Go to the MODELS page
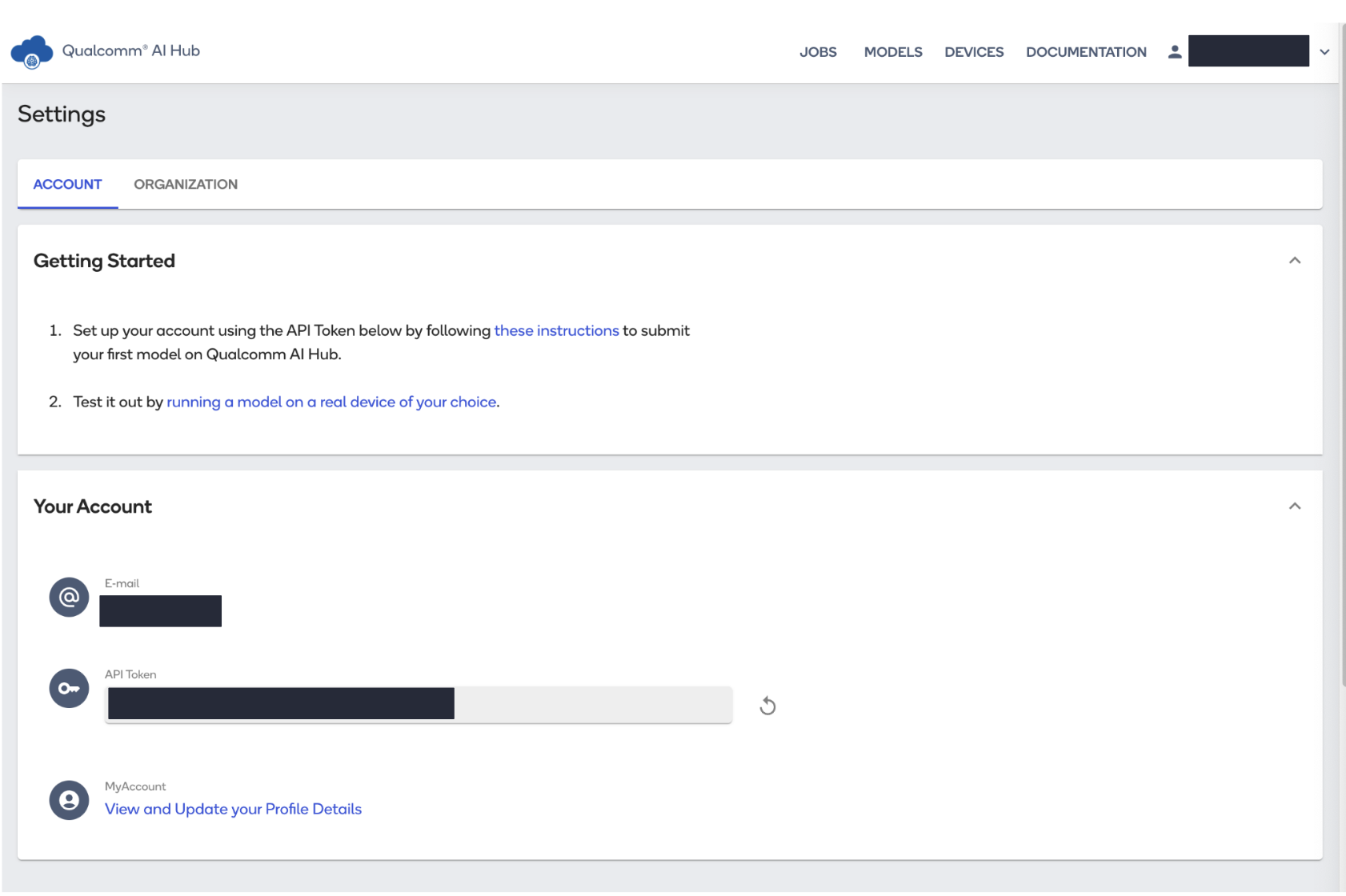The image size is (1346, 896). 893,52
